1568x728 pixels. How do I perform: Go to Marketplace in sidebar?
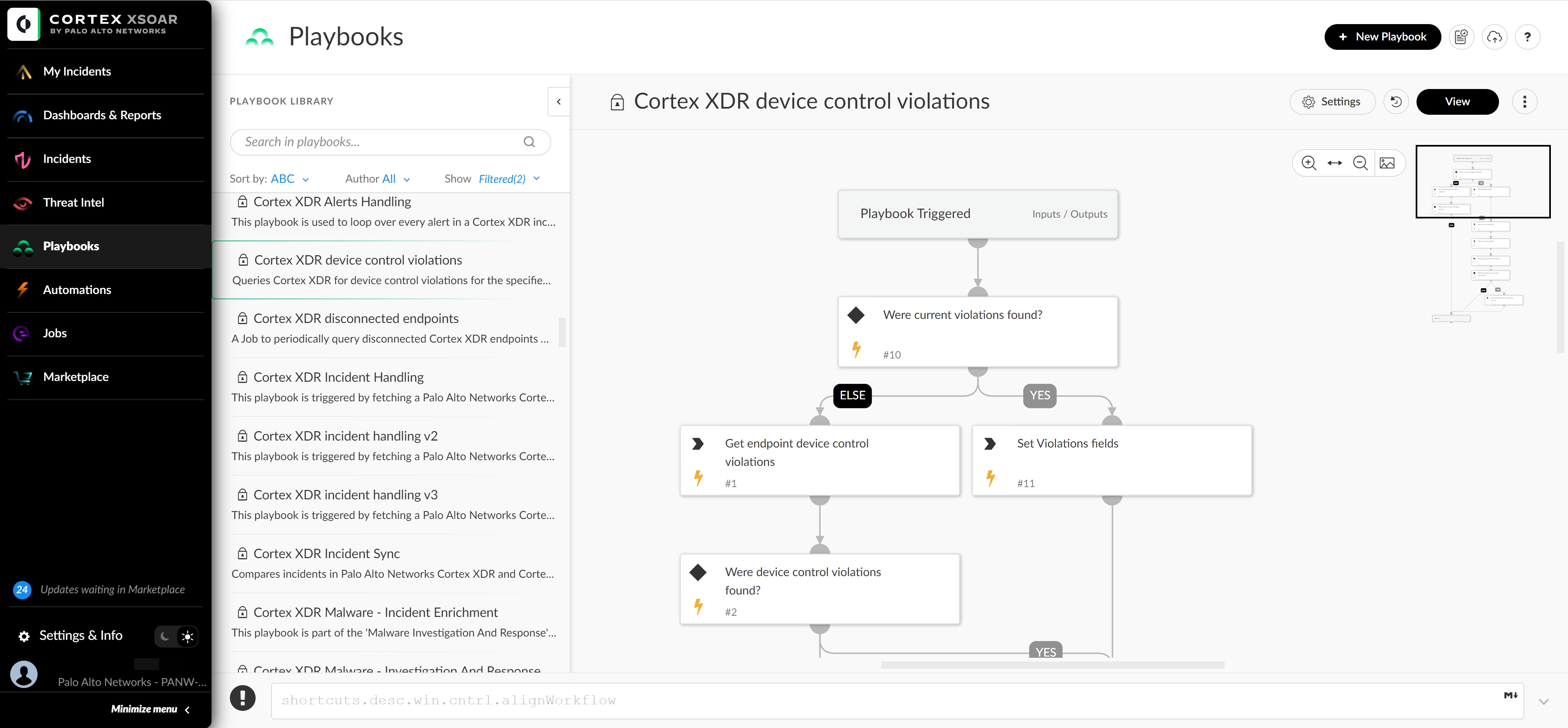click(76, 377)
